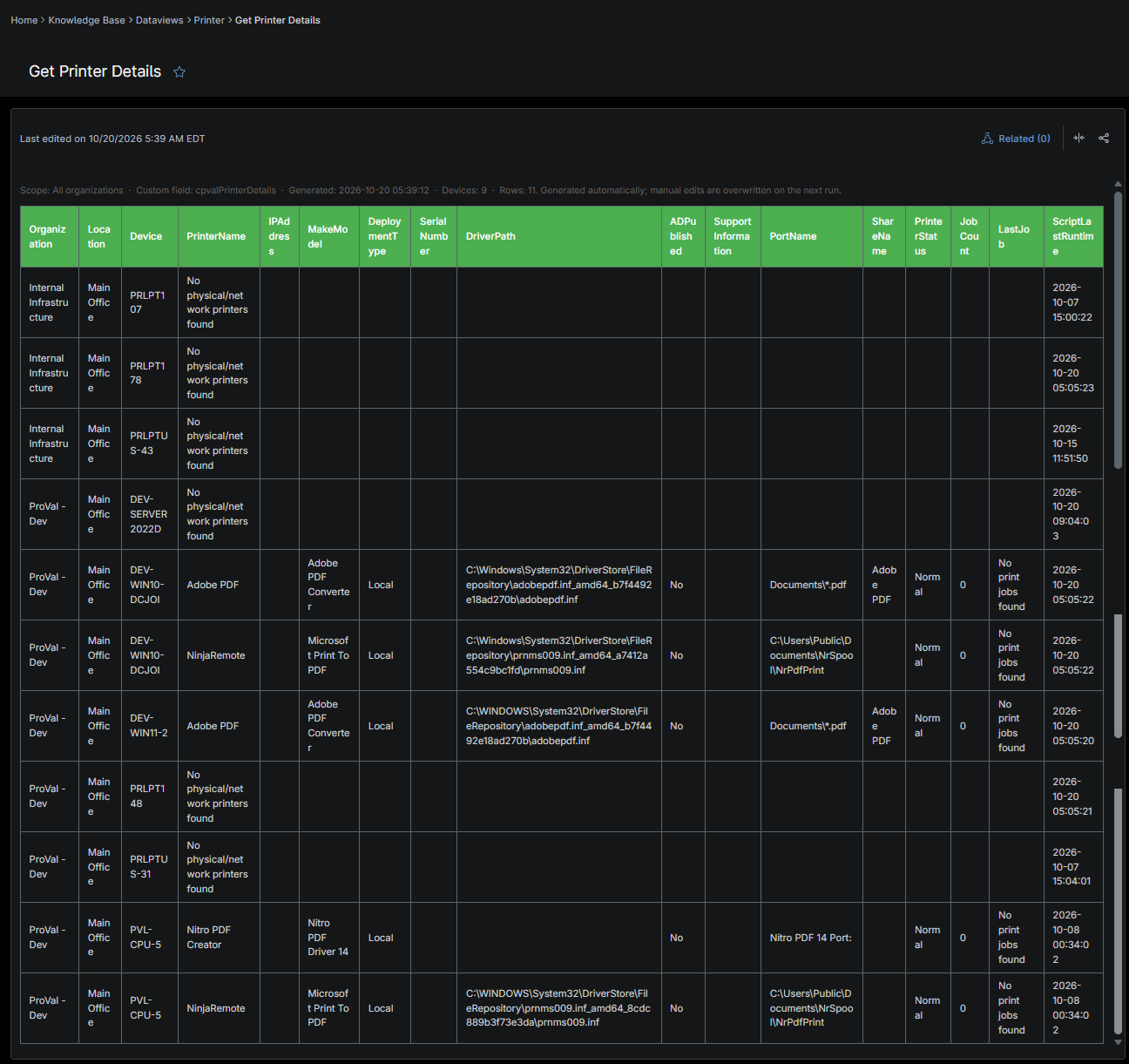Click the DriverPath column header
Image resolution: width=1129 pixels, height=1064 pixels.
click(x=559, y=236)
